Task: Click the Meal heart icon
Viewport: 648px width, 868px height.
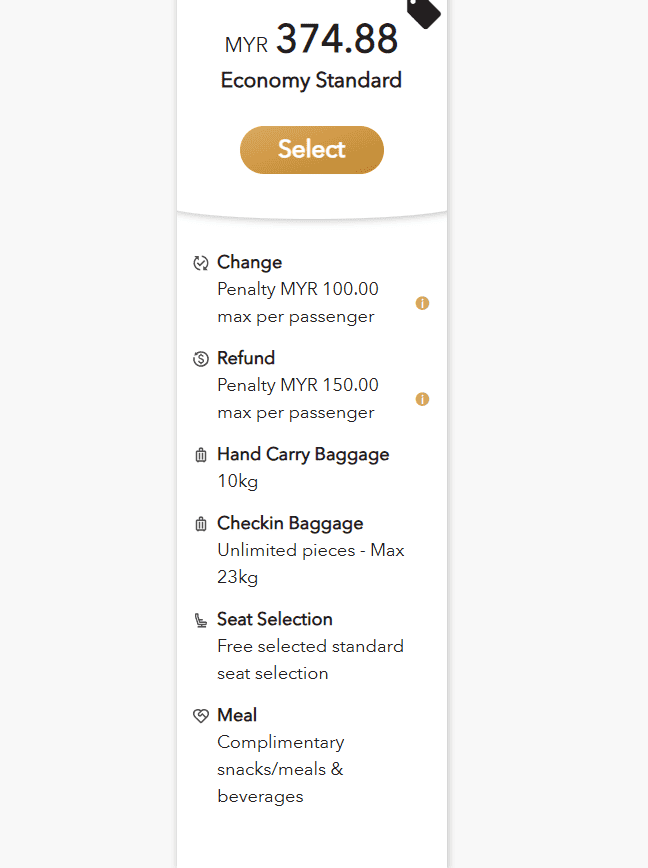Action: pyautogui.click(x=201, y=716)
